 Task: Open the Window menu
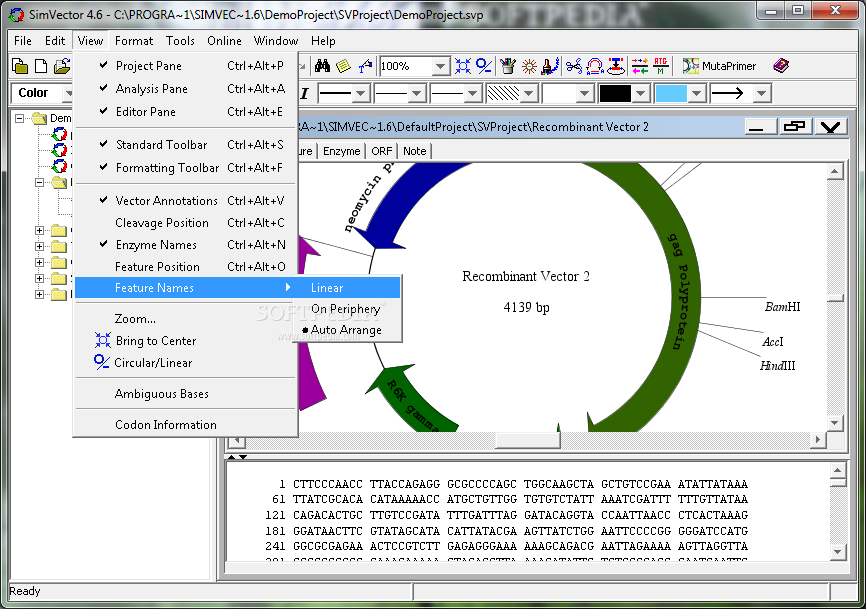tap(276, 41)
